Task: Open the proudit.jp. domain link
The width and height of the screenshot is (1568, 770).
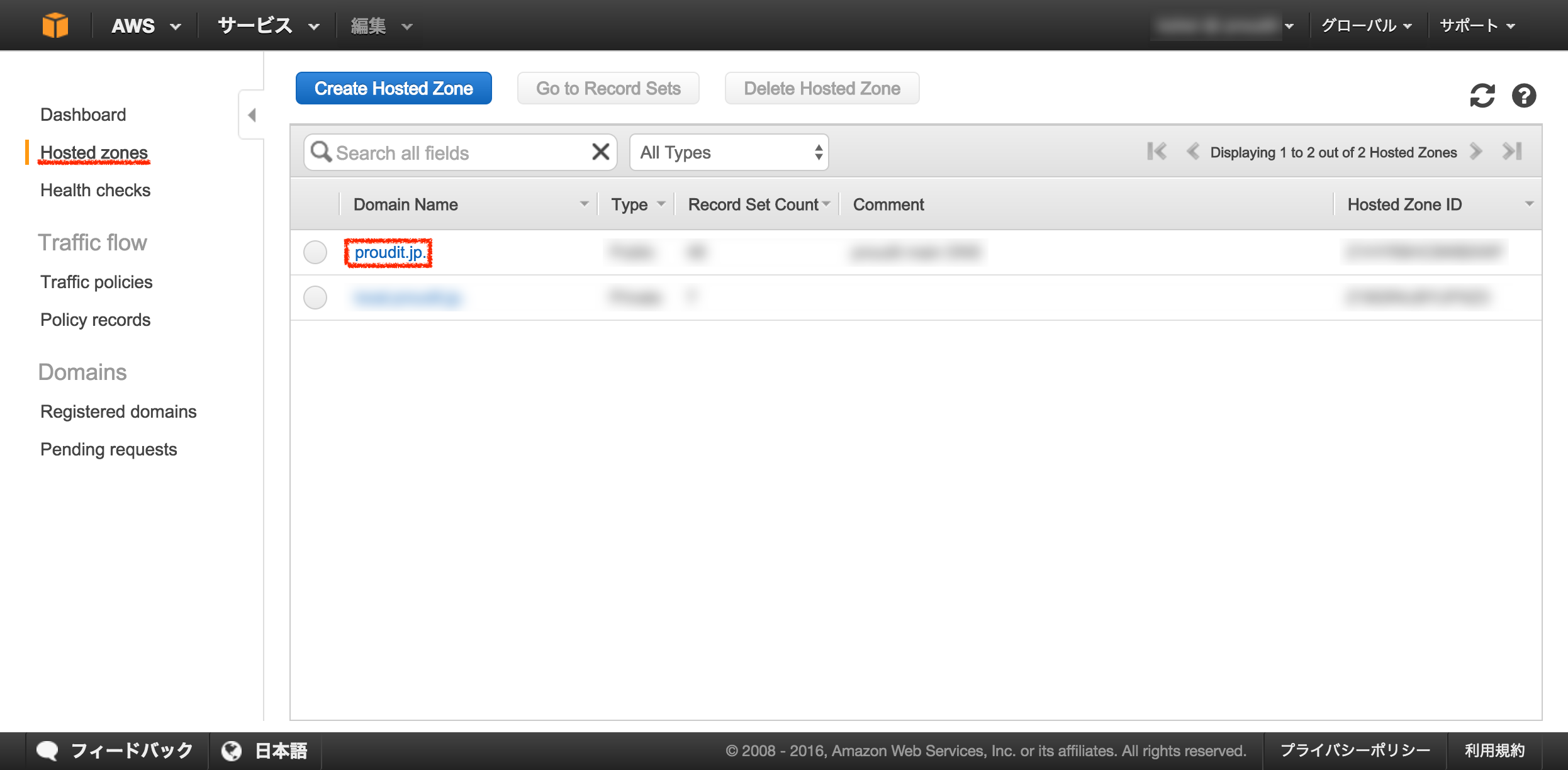Action: click(389, 252)
